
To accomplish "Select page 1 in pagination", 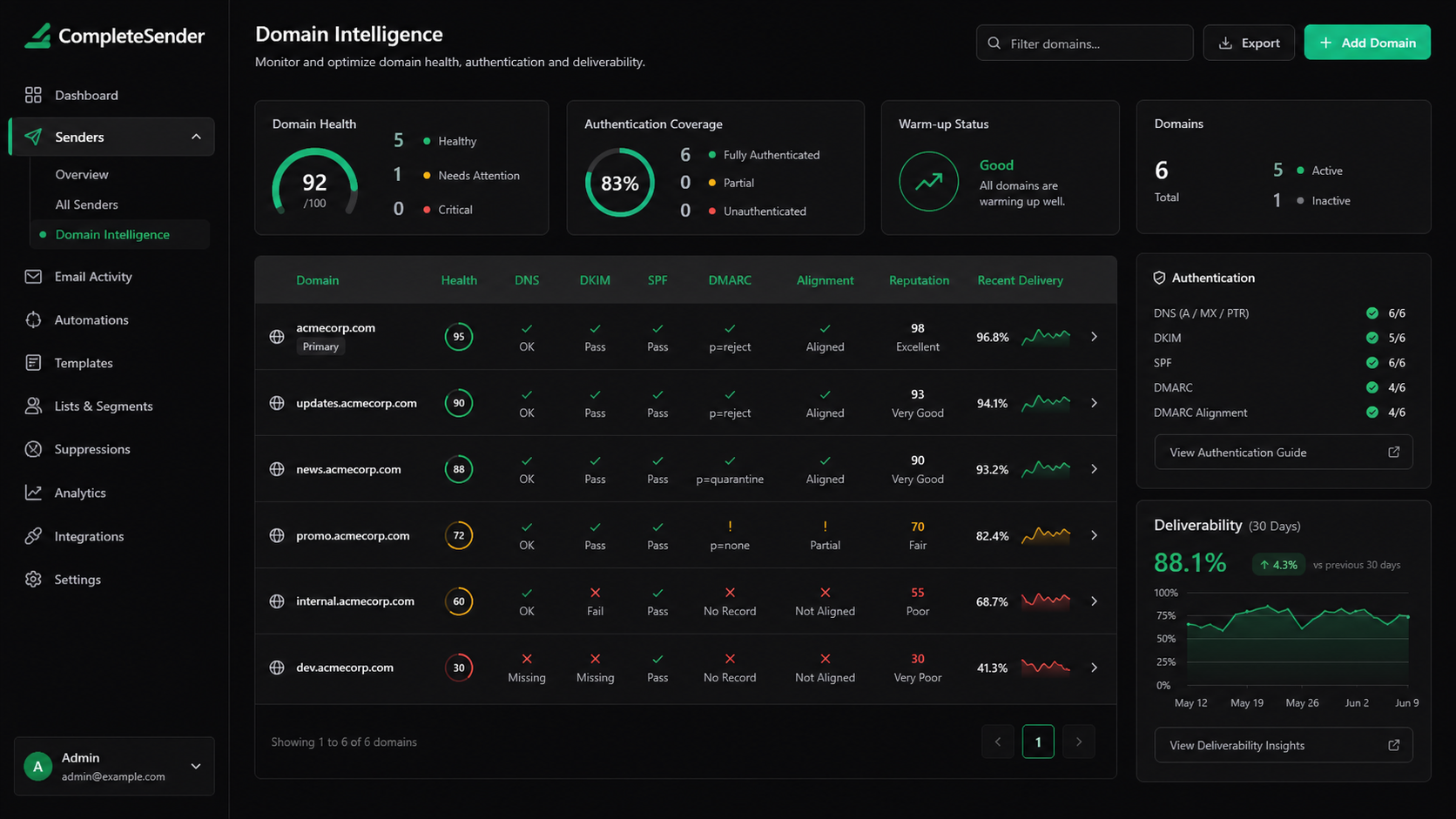I will (x=1038, y=742).
